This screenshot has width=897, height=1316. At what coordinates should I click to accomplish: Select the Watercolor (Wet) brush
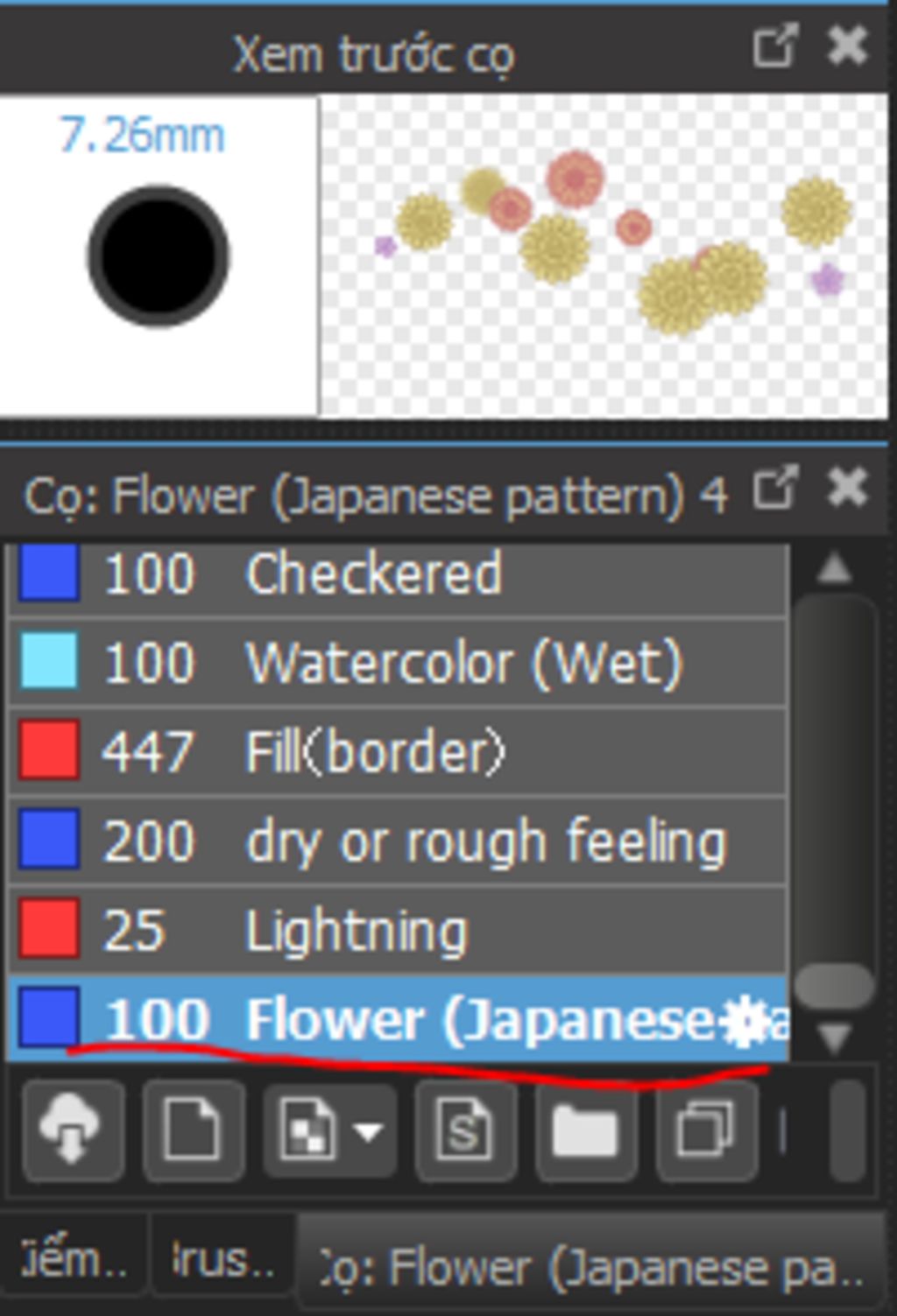coord(463,663)
